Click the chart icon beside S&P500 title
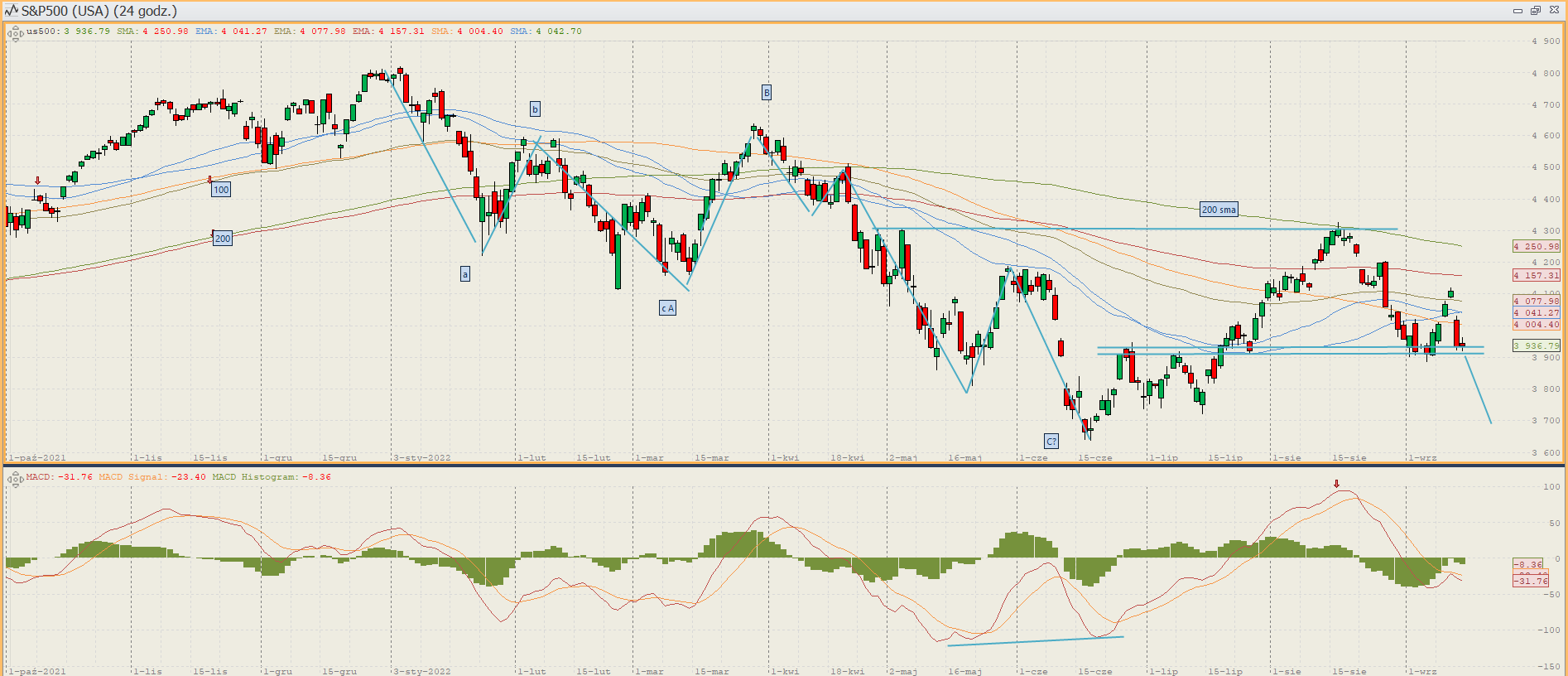1568x676 pixels. tap(11, 11)
